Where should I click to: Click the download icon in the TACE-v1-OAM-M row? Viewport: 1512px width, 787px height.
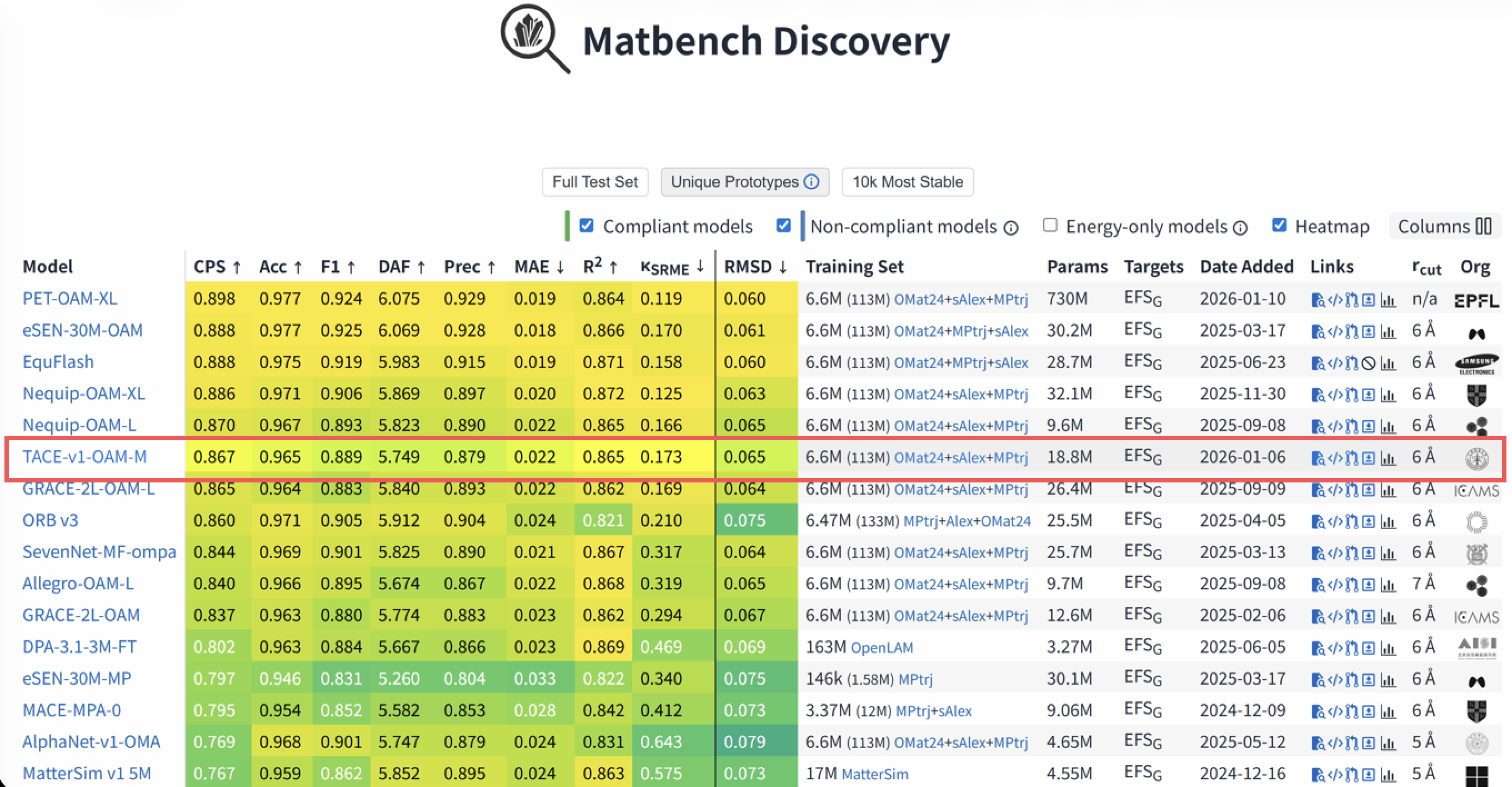tap(1369, 458)
